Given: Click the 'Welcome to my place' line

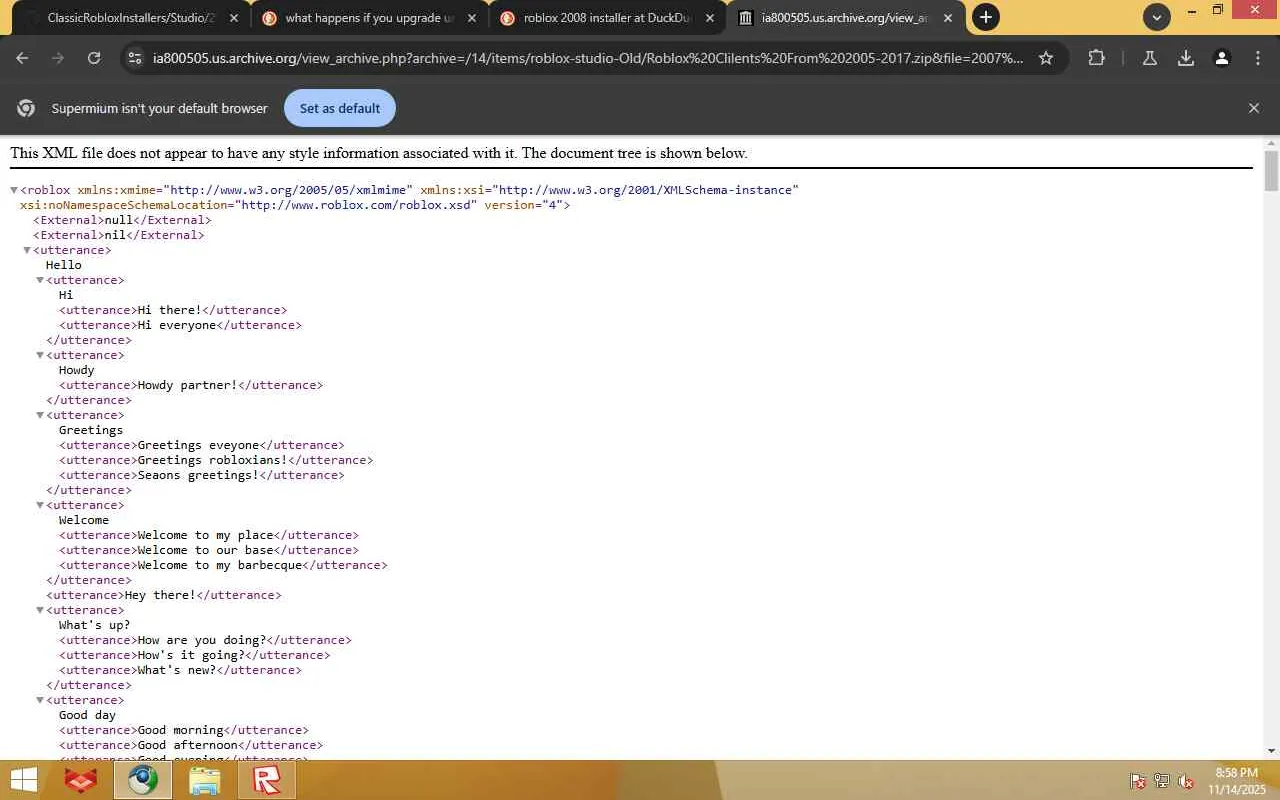Looking at the screenshot, I should 209,535.
